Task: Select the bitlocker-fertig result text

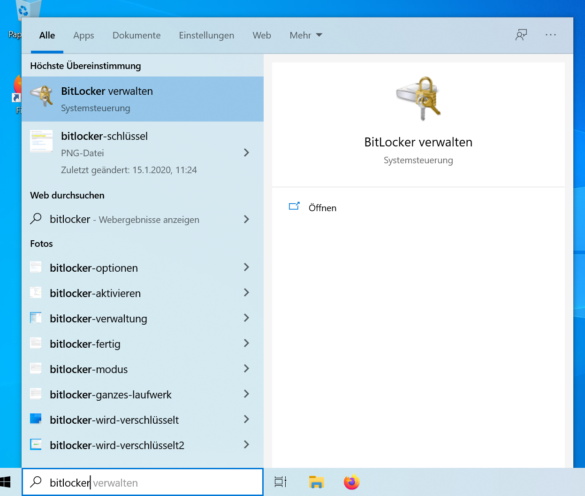Action: pos(85,344)
